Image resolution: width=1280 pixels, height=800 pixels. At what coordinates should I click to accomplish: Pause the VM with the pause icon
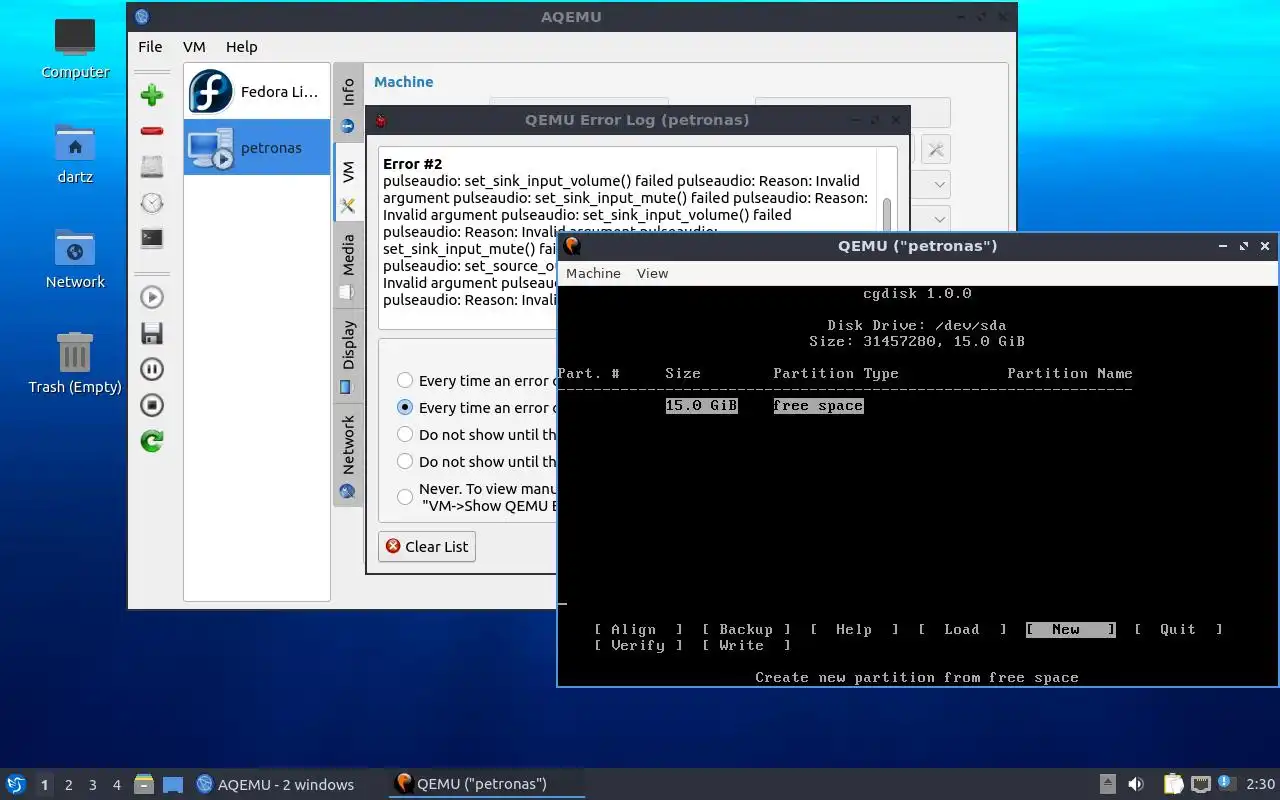click(152, 369)
